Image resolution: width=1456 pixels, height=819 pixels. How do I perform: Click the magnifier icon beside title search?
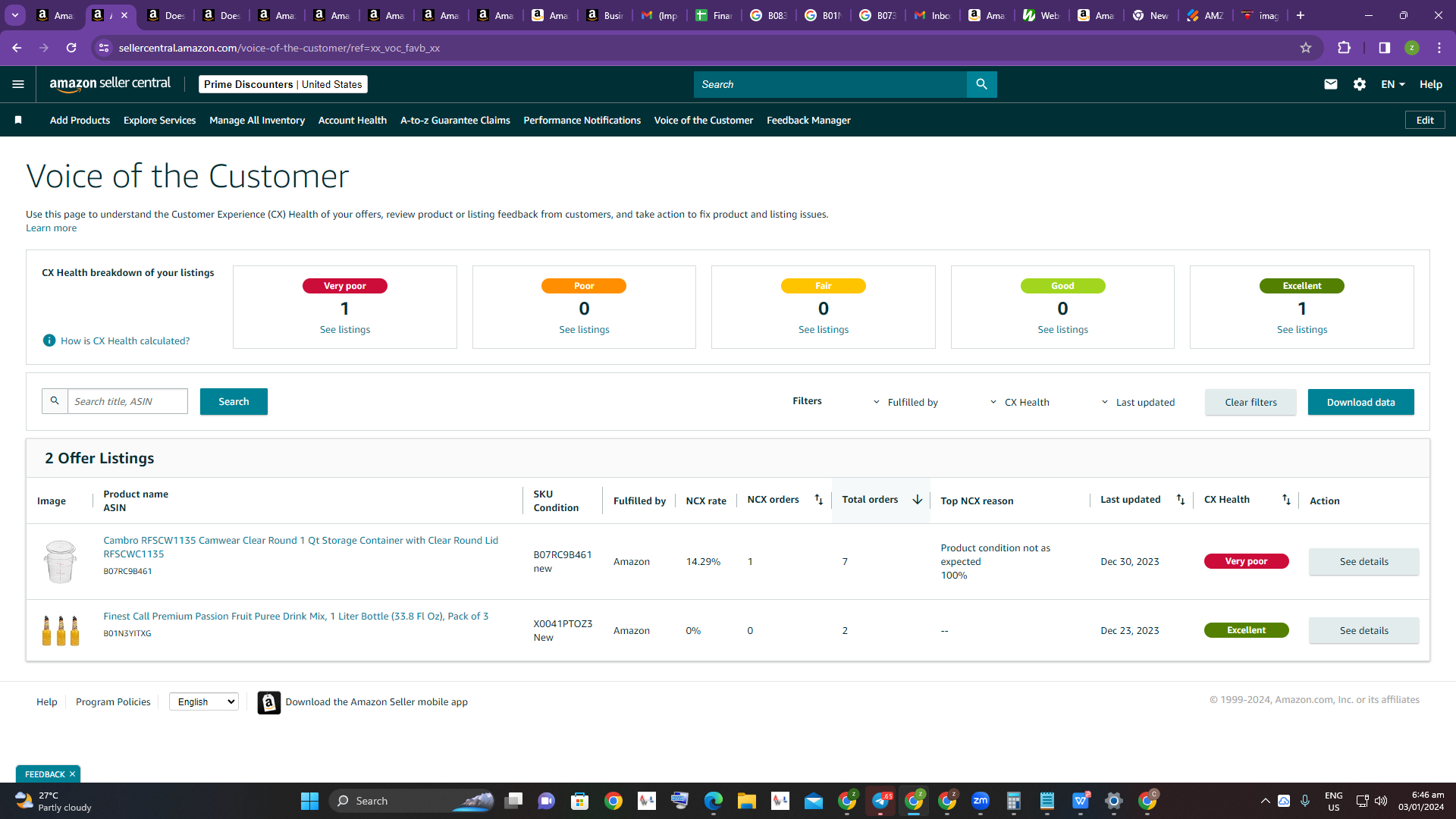point(55,401)
